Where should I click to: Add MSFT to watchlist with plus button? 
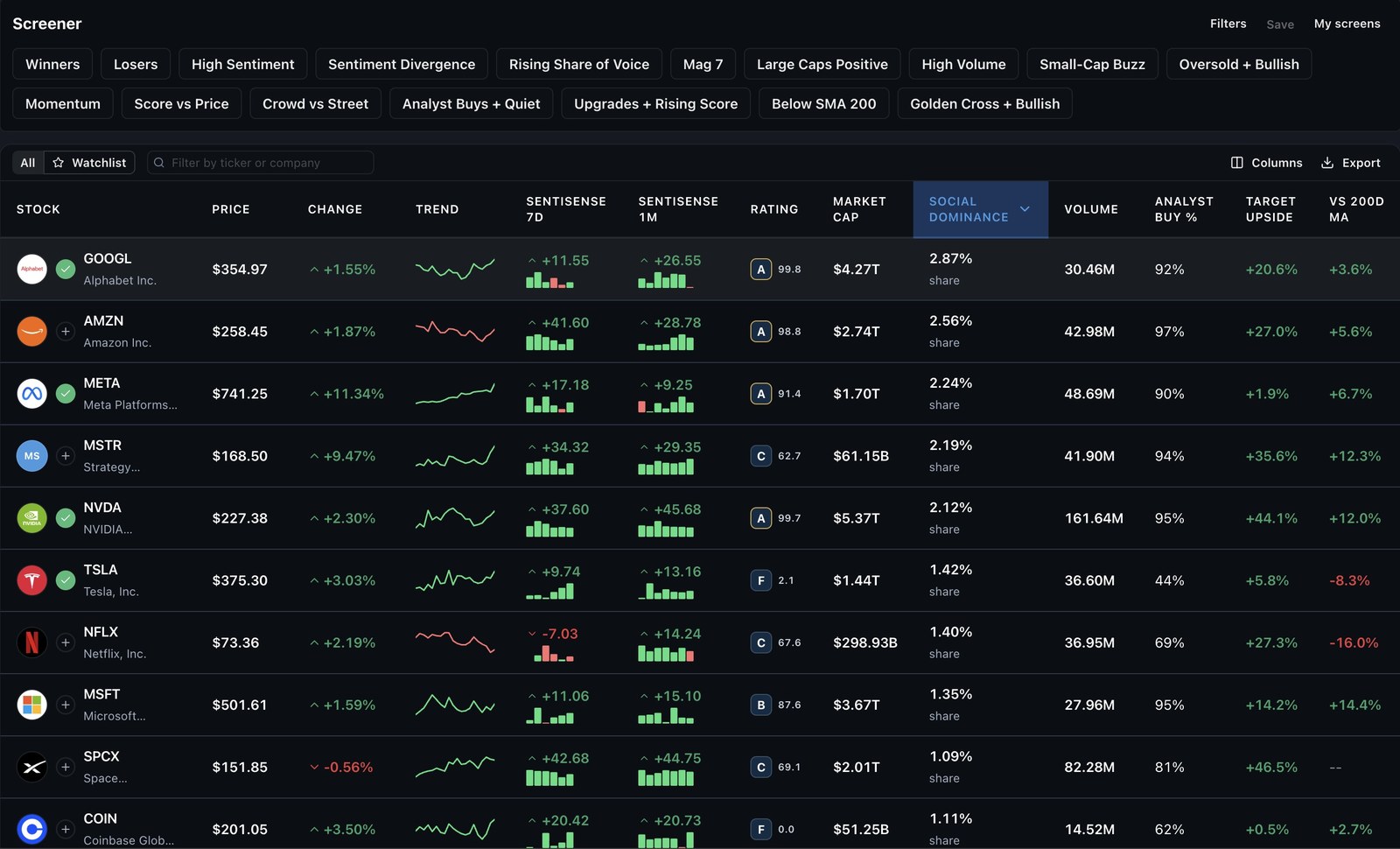point(66,704)
